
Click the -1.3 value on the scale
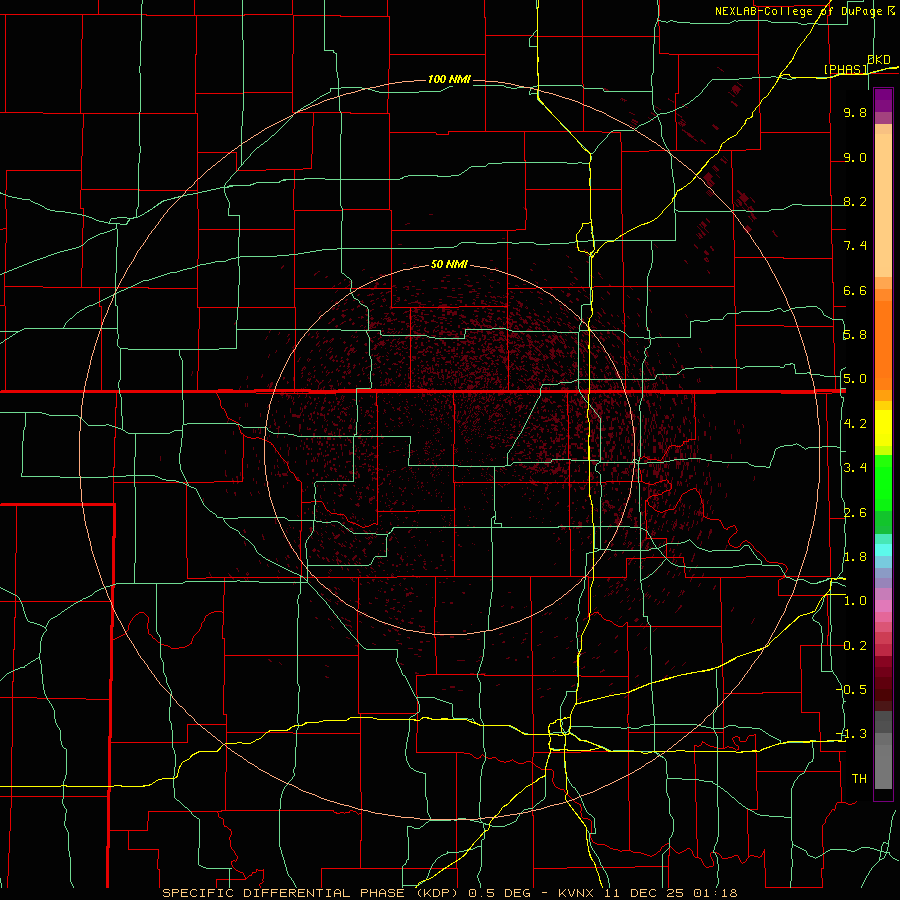[852, 734]
